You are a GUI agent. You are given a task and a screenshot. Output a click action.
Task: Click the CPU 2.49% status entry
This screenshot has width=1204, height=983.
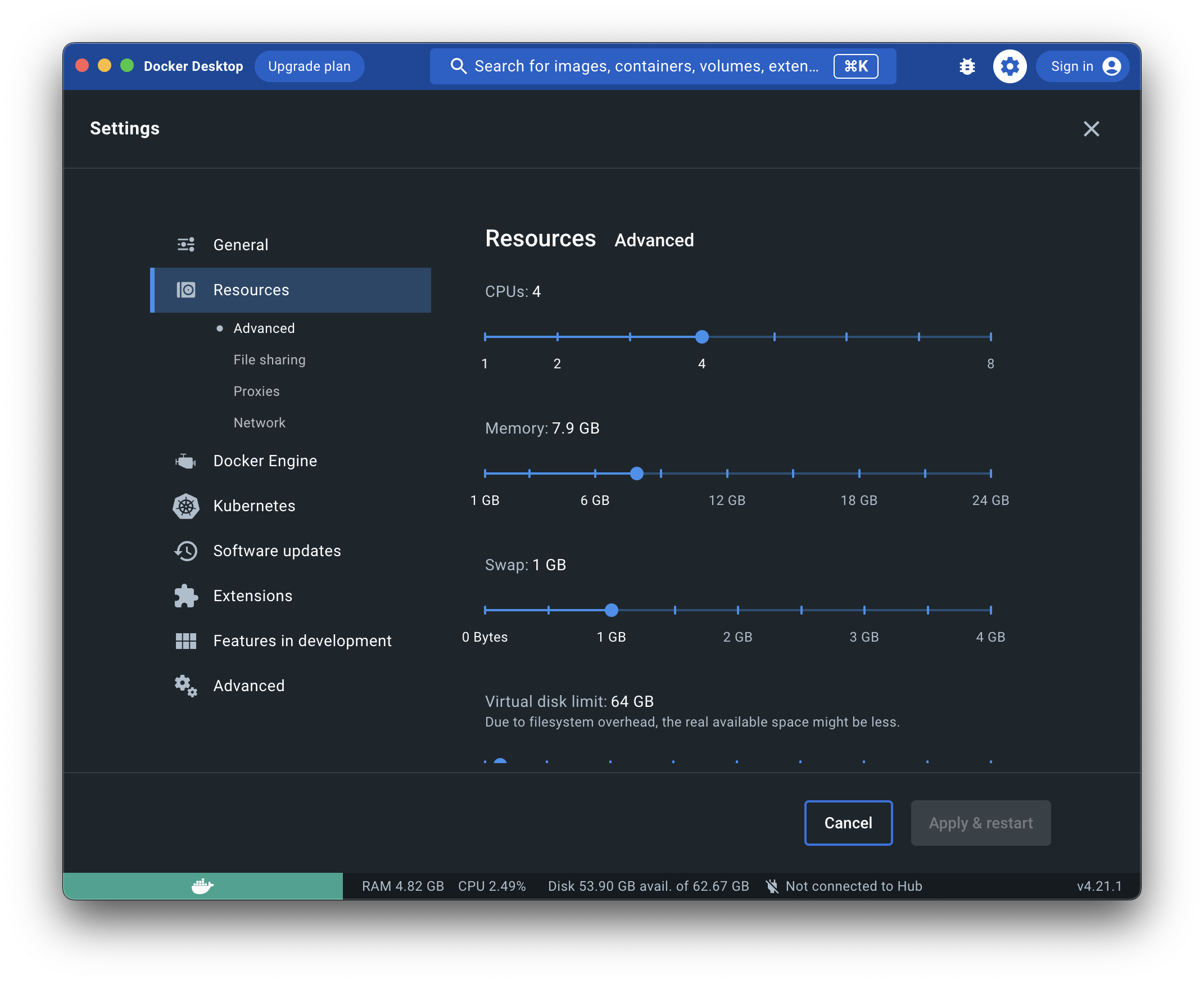[x=491, y=886]
